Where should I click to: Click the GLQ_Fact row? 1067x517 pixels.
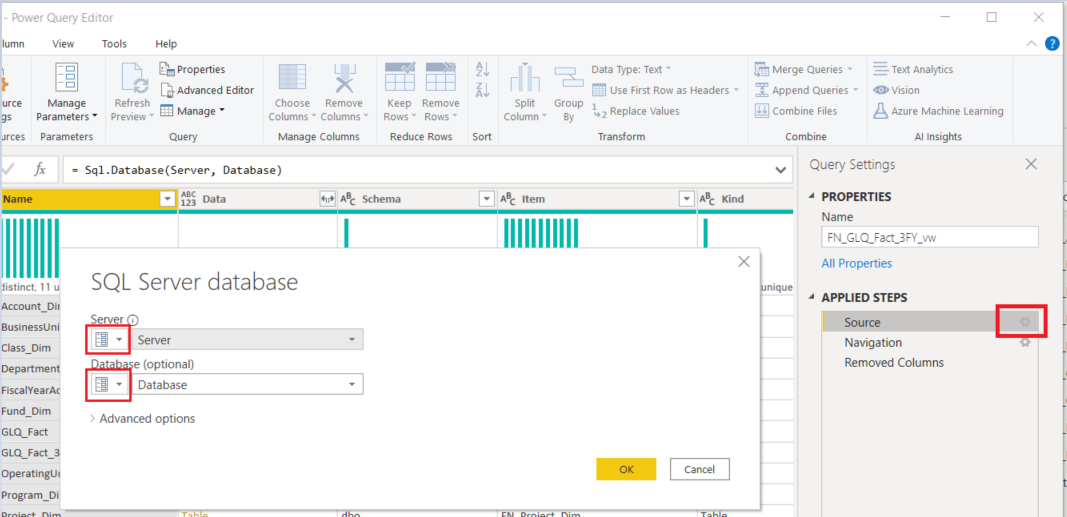(30, 432)
